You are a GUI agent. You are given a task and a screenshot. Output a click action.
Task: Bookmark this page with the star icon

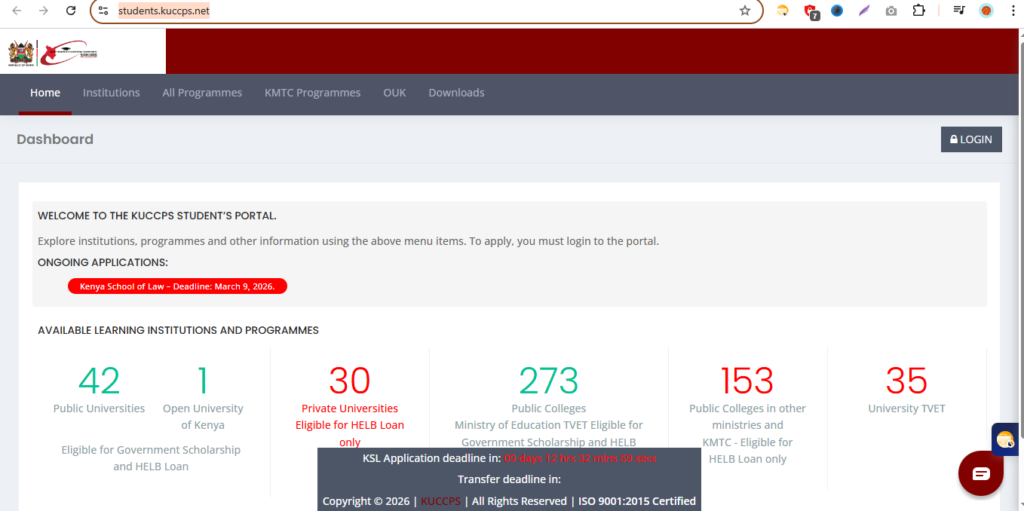pyautogui.click(x=744, y=11)
